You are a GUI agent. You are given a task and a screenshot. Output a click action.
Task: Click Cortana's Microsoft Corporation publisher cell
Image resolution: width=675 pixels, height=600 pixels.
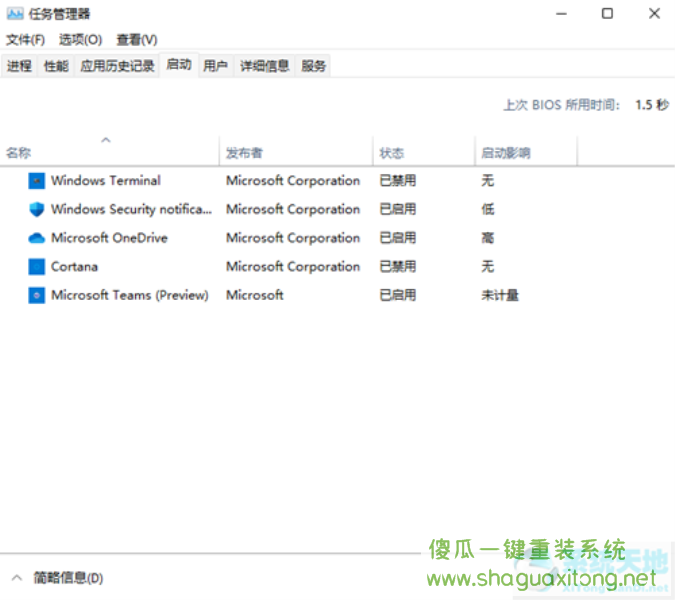(x=293, y=267)
